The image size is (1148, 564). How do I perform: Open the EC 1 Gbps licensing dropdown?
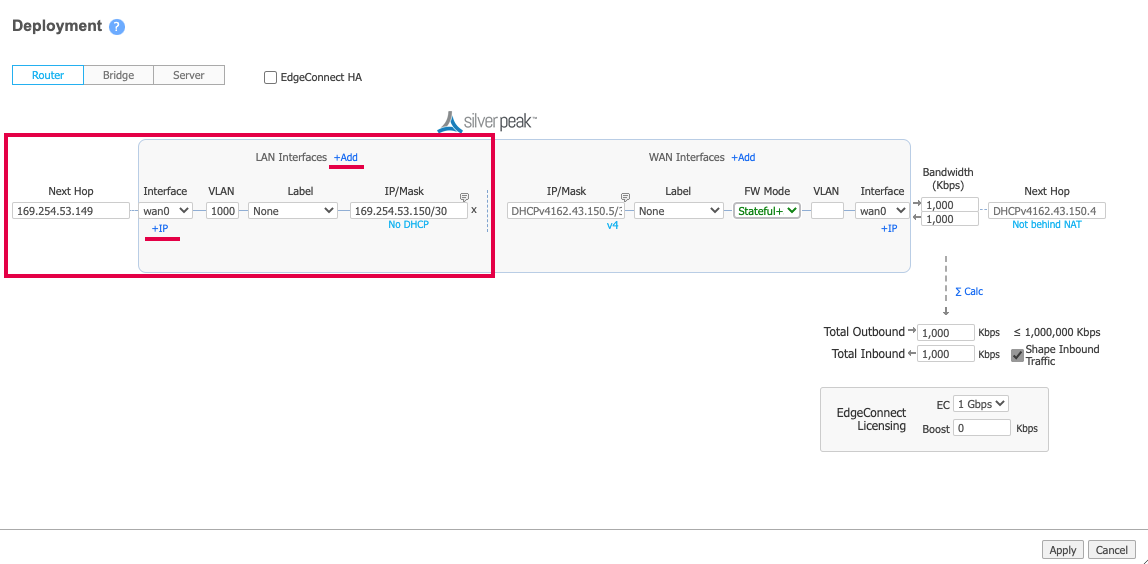click(x=981, y=404)
